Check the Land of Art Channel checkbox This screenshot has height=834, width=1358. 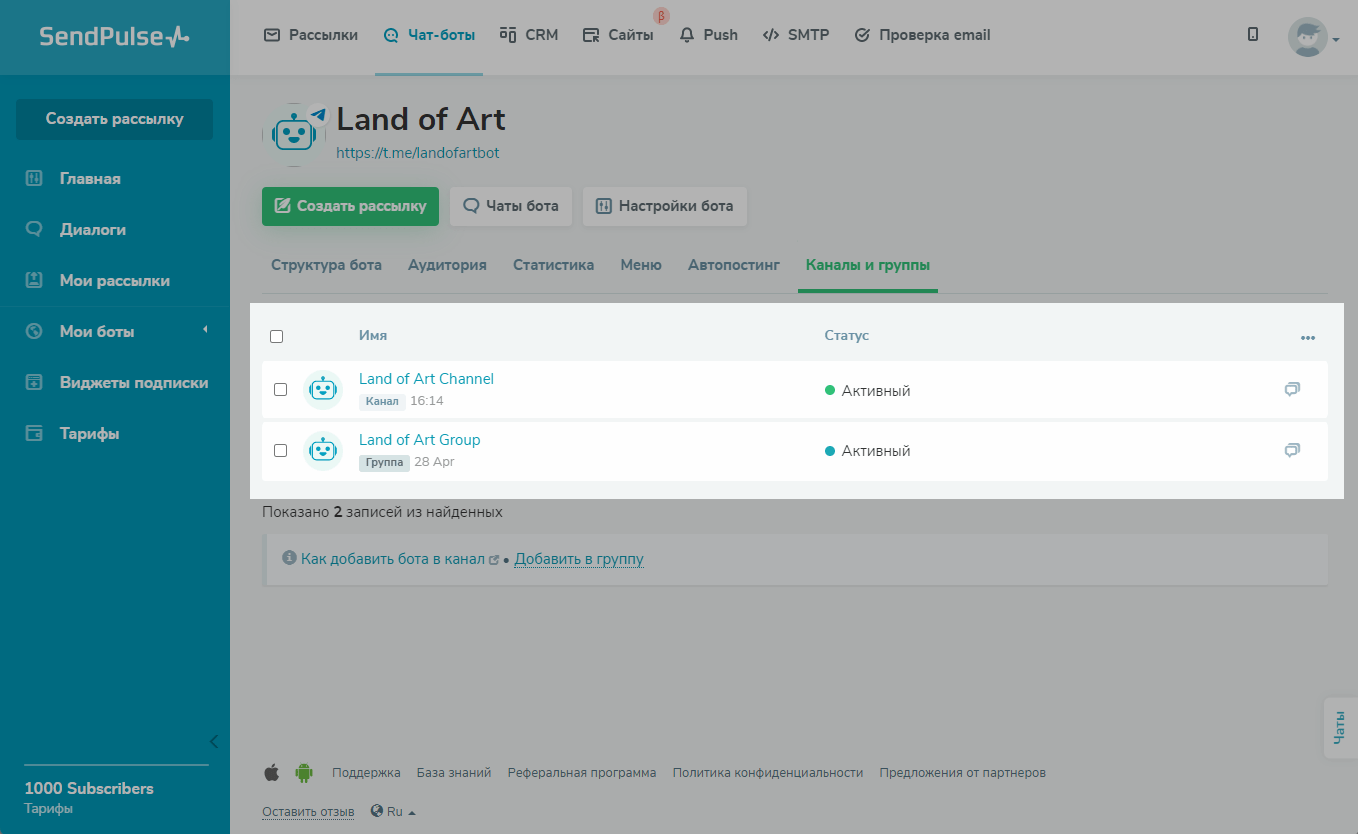(281, 390)
